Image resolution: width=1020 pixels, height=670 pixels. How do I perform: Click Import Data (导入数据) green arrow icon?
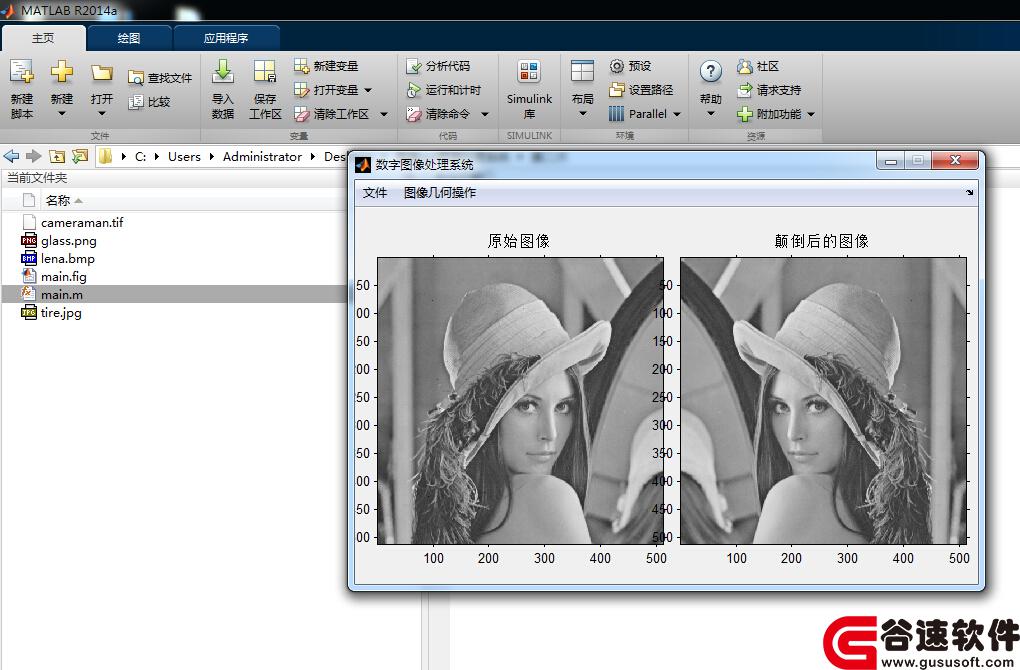[222, 72]
